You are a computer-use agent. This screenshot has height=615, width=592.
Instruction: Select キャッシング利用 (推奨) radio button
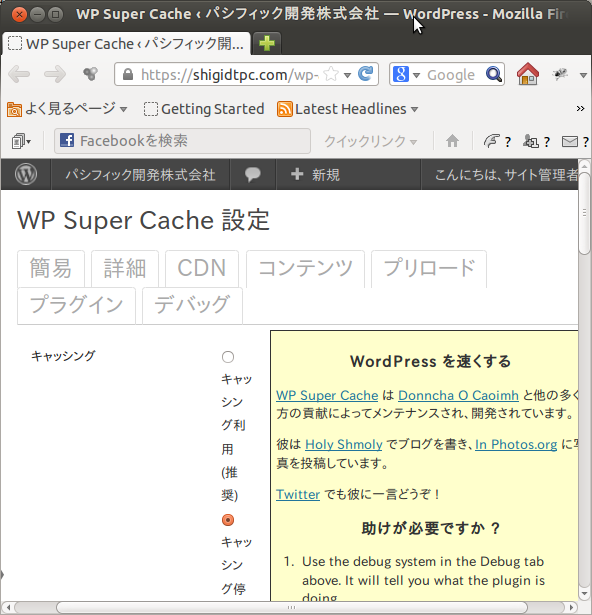[228, 357]
